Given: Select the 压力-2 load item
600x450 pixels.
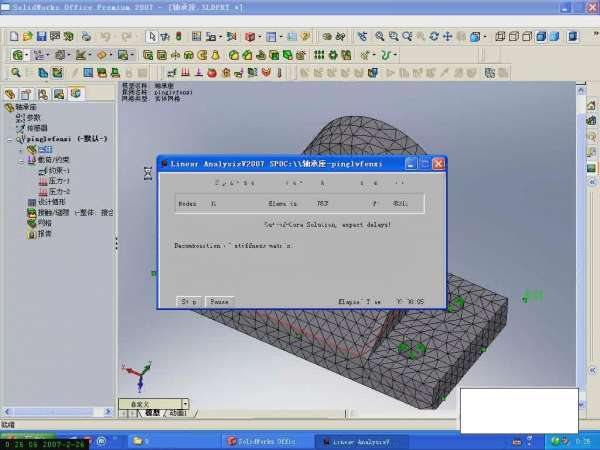Looking at the screenshot, I should (54, 191).
